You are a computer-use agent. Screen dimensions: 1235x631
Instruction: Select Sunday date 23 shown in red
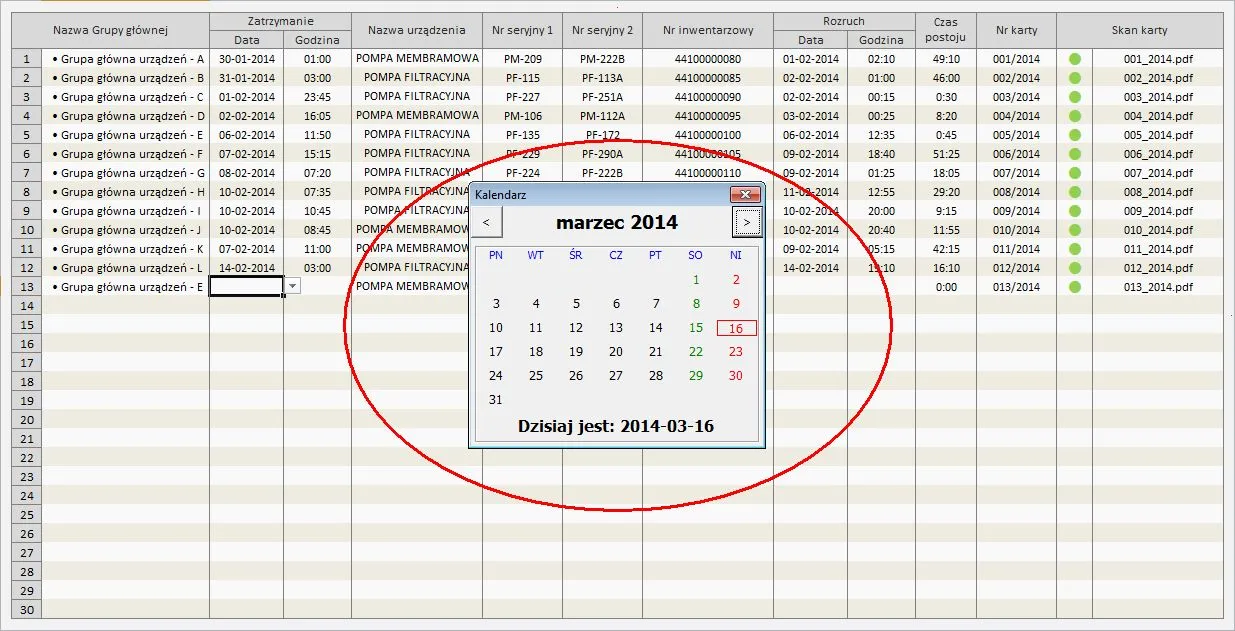click(x=735, y=352)
